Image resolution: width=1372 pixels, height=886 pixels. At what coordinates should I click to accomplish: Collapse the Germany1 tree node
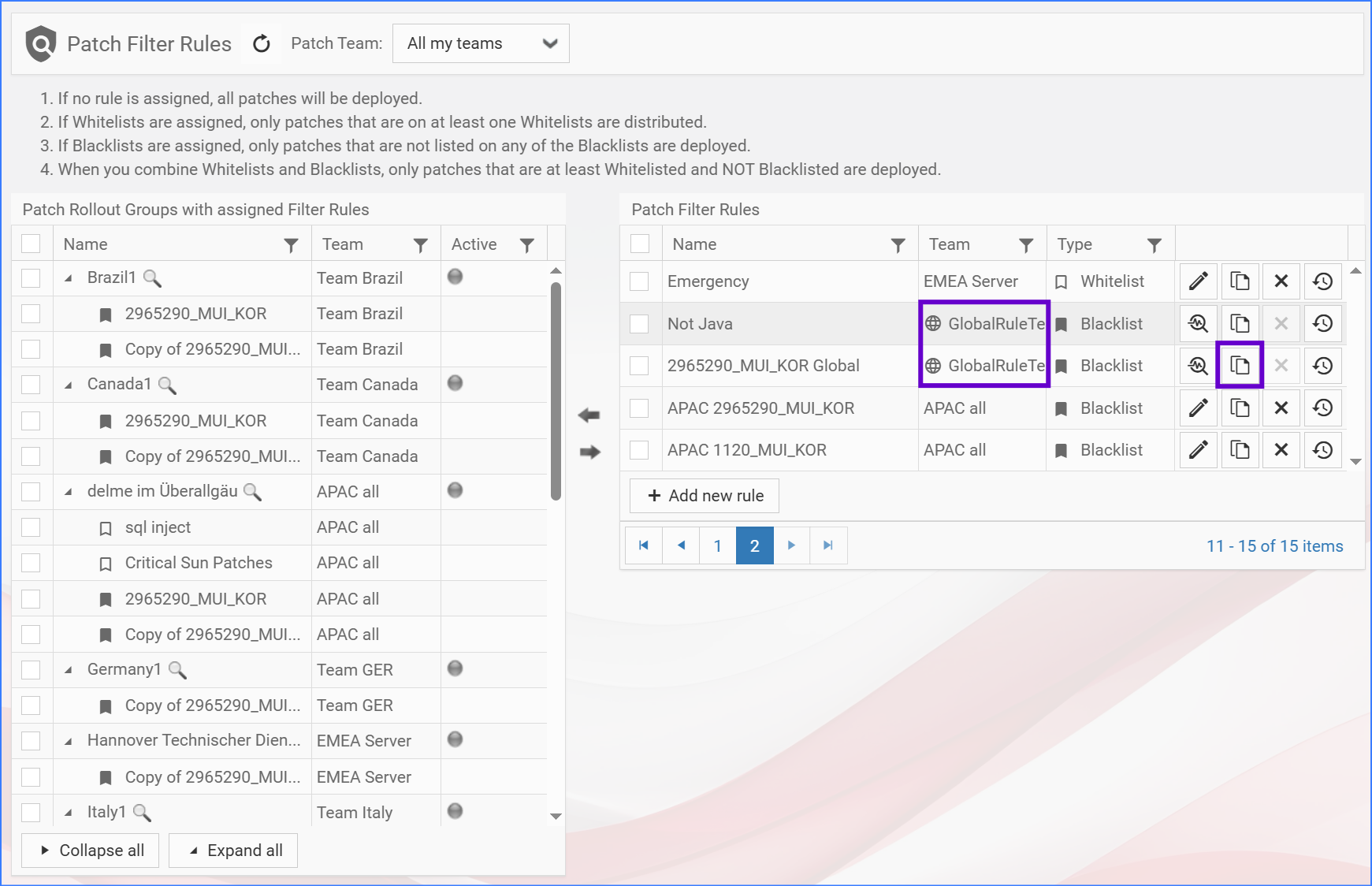(x=69, y=670)
